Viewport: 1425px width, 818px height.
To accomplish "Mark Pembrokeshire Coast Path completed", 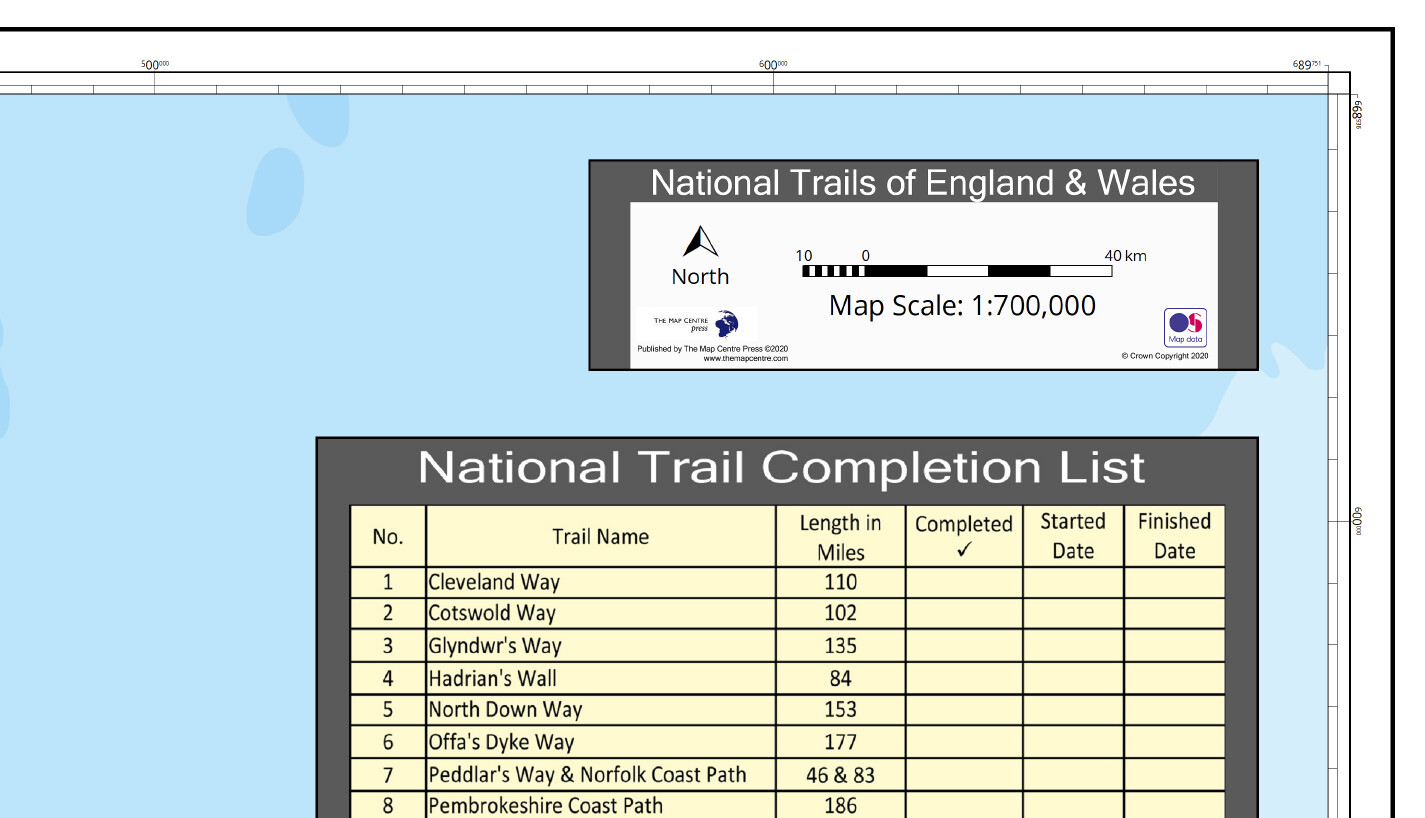I will pyautogui.click(x=962, y=806).
